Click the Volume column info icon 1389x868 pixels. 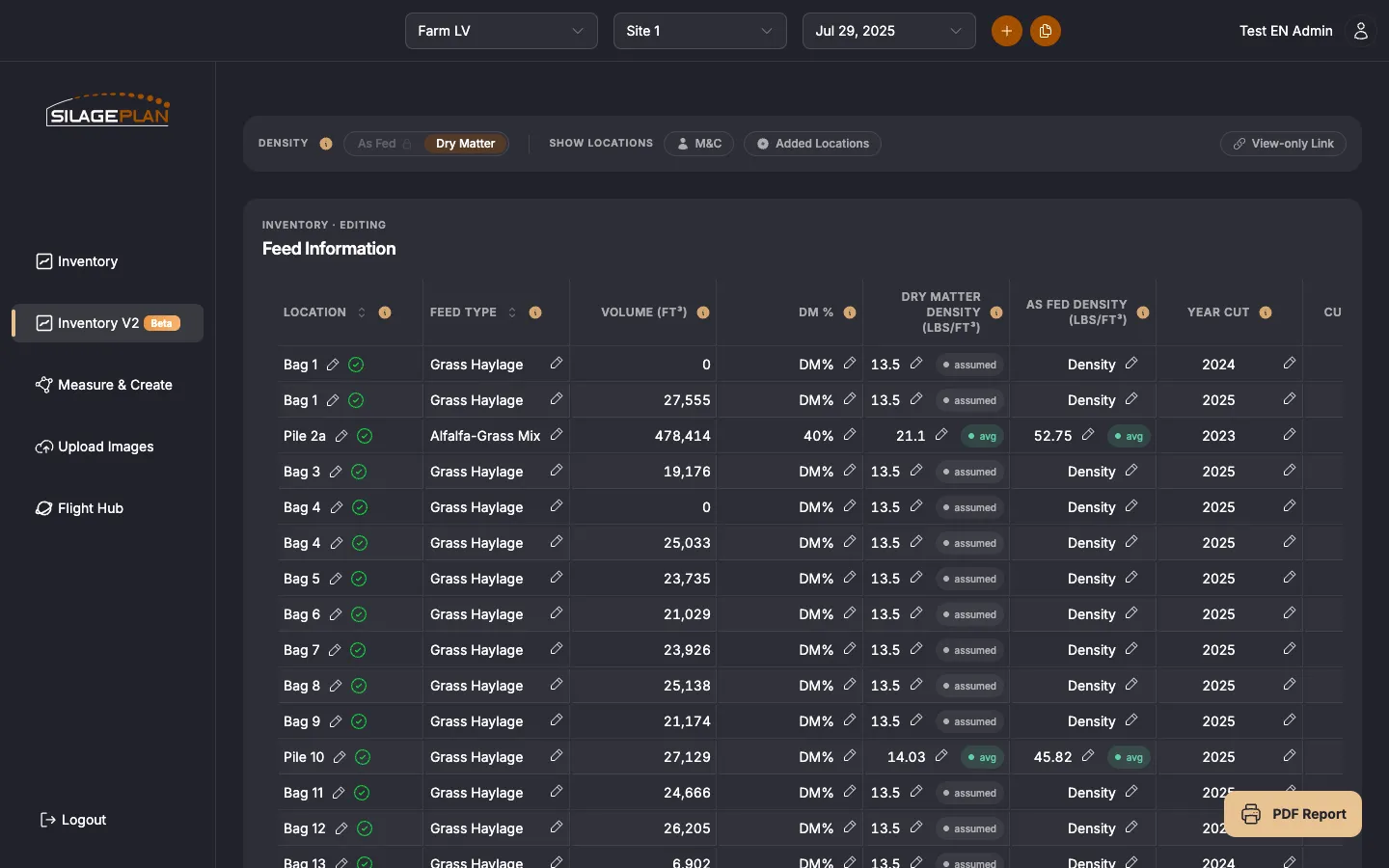[x=703, y=312]
